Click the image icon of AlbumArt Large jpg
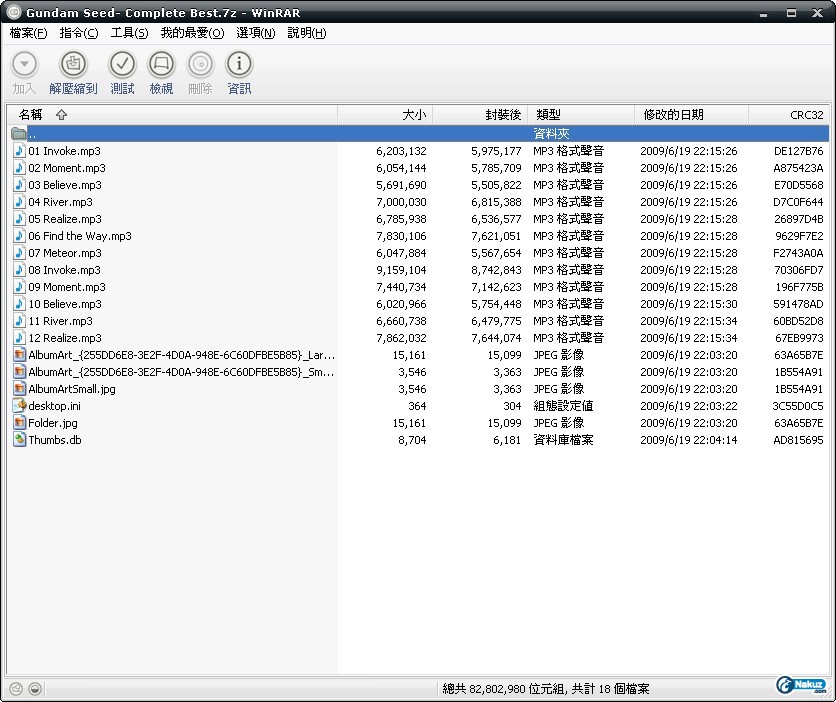This screenshot has height=702, width=836. tap(19, 355)
